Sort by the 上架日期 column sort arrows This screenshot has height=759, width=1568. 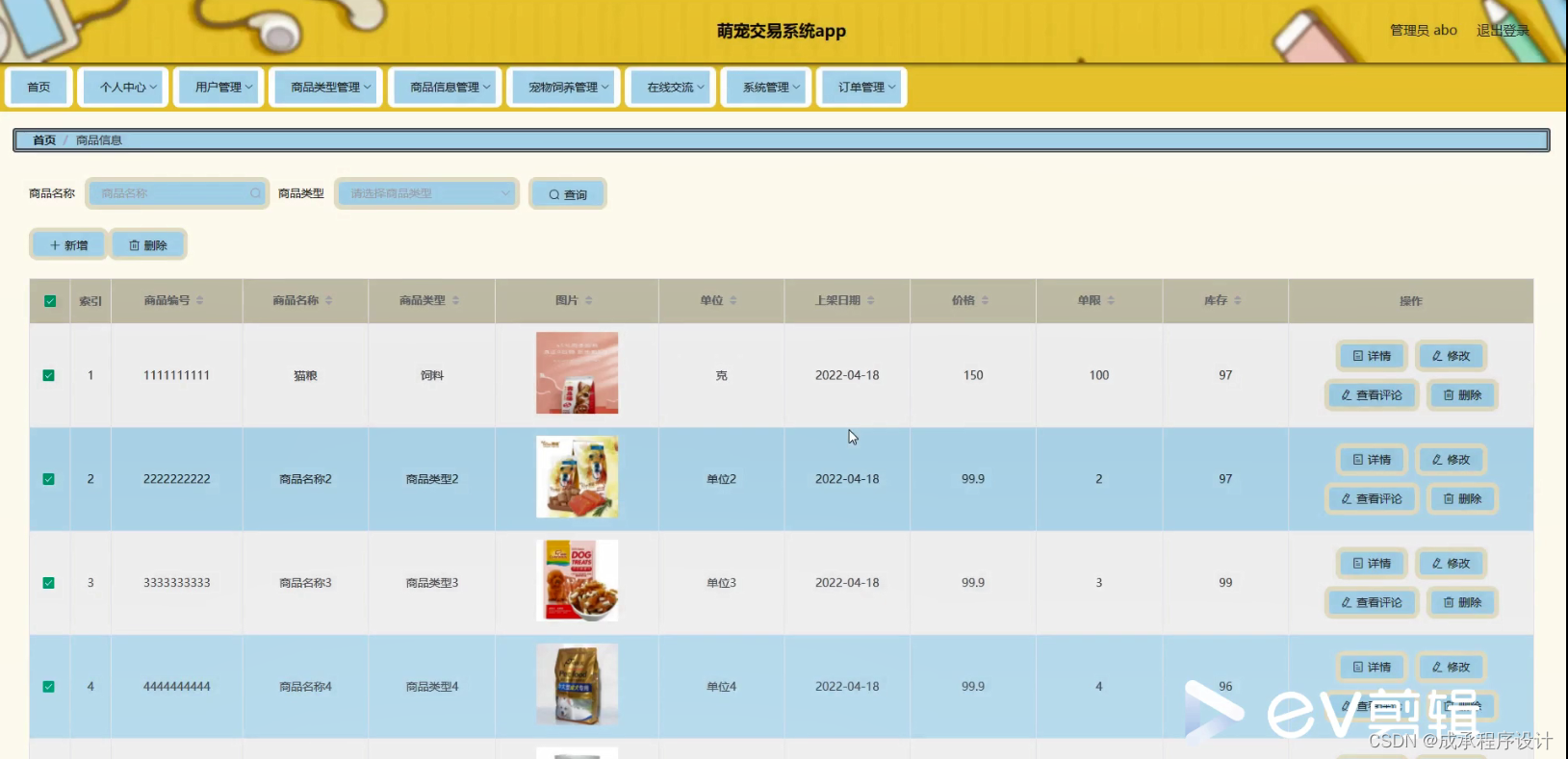coord(871,300)
